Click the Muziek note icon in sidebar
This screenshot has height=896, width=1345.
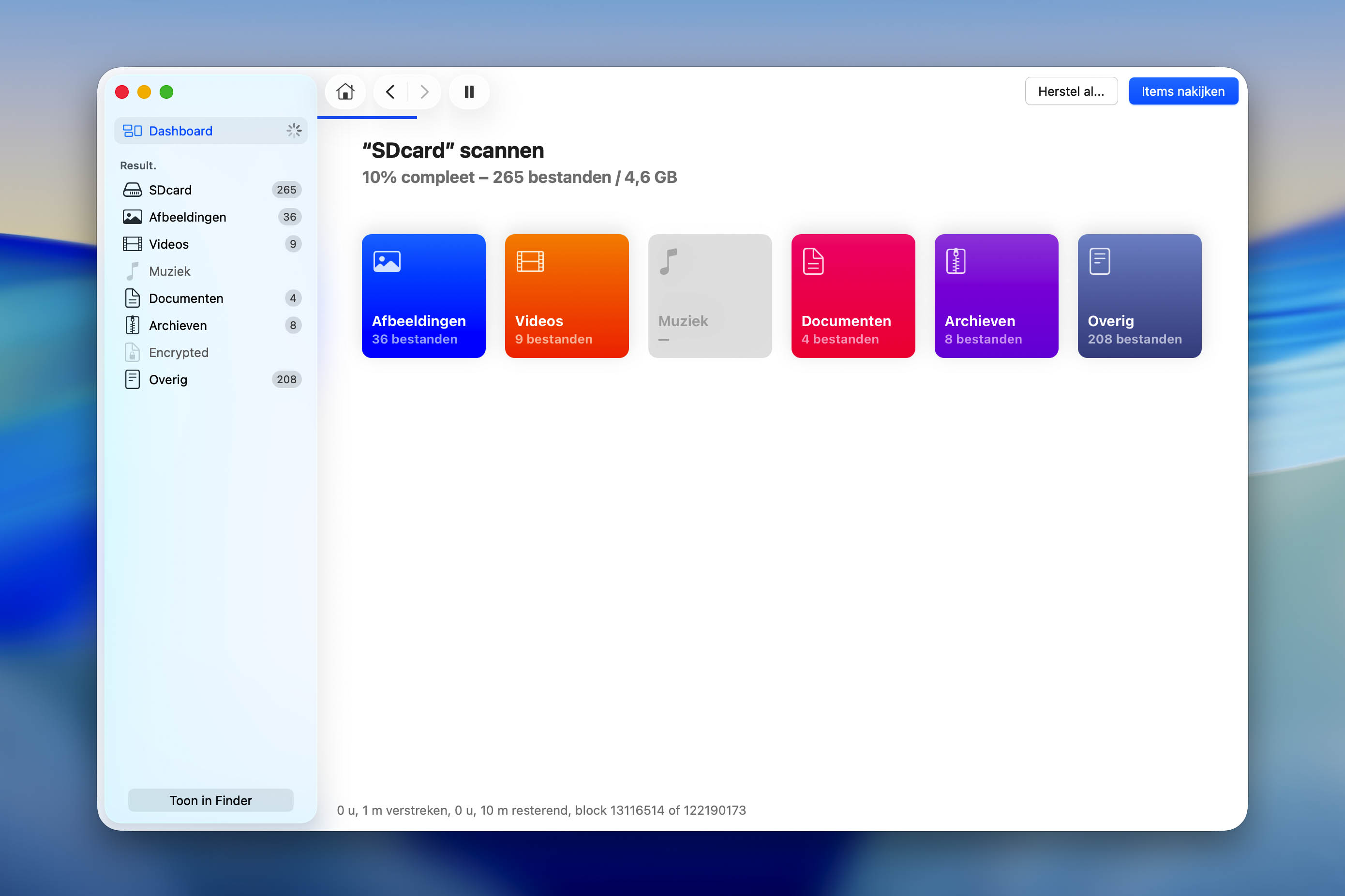click(133, 271)
